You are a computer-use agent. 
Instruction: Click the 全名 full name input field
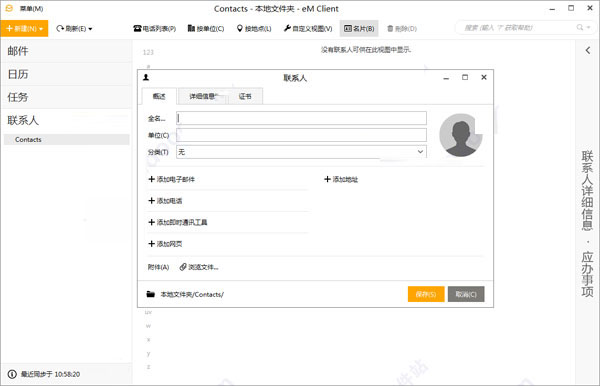coord(302,118)
